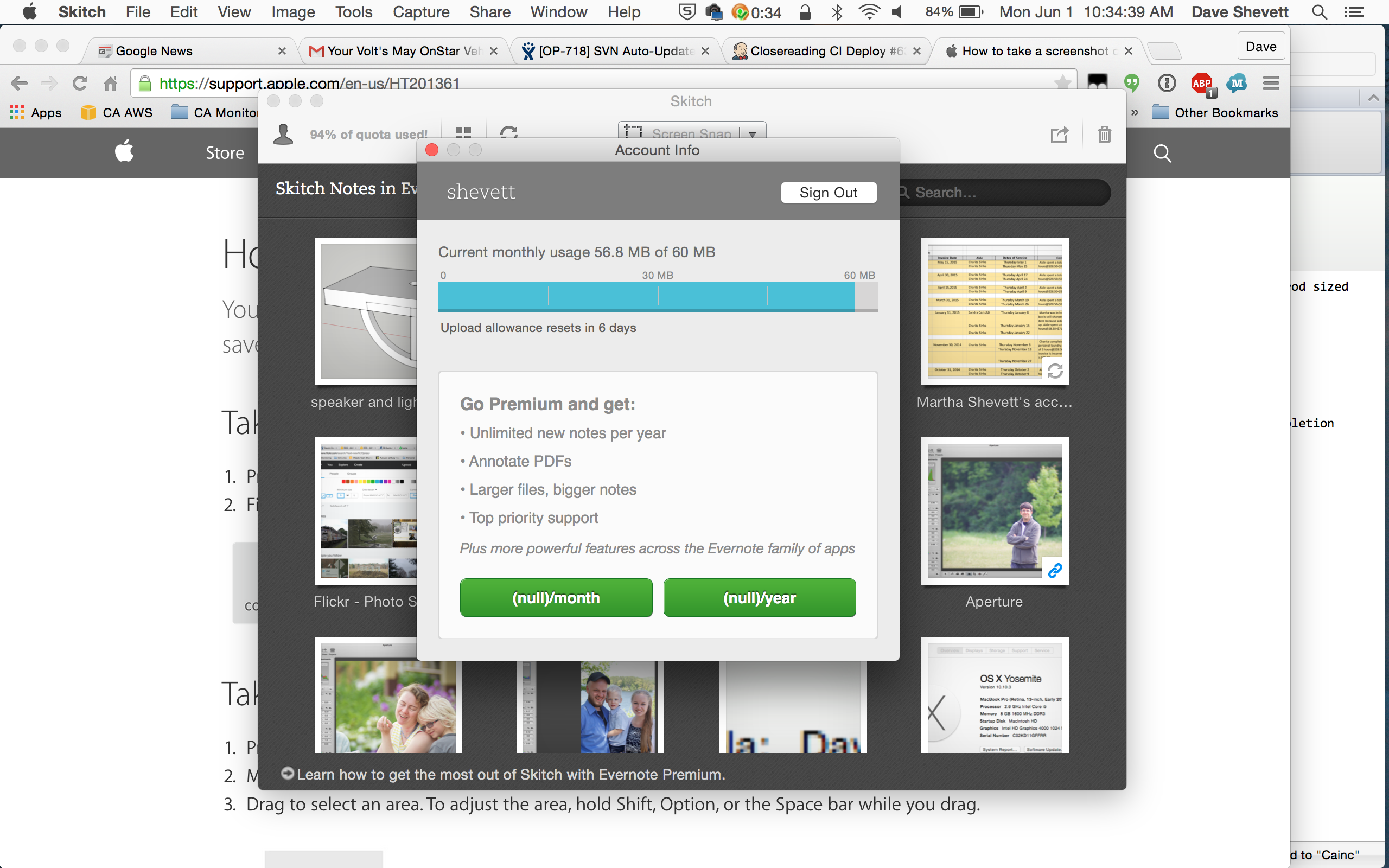Click the Bluetooth status icon

(837, 12)
